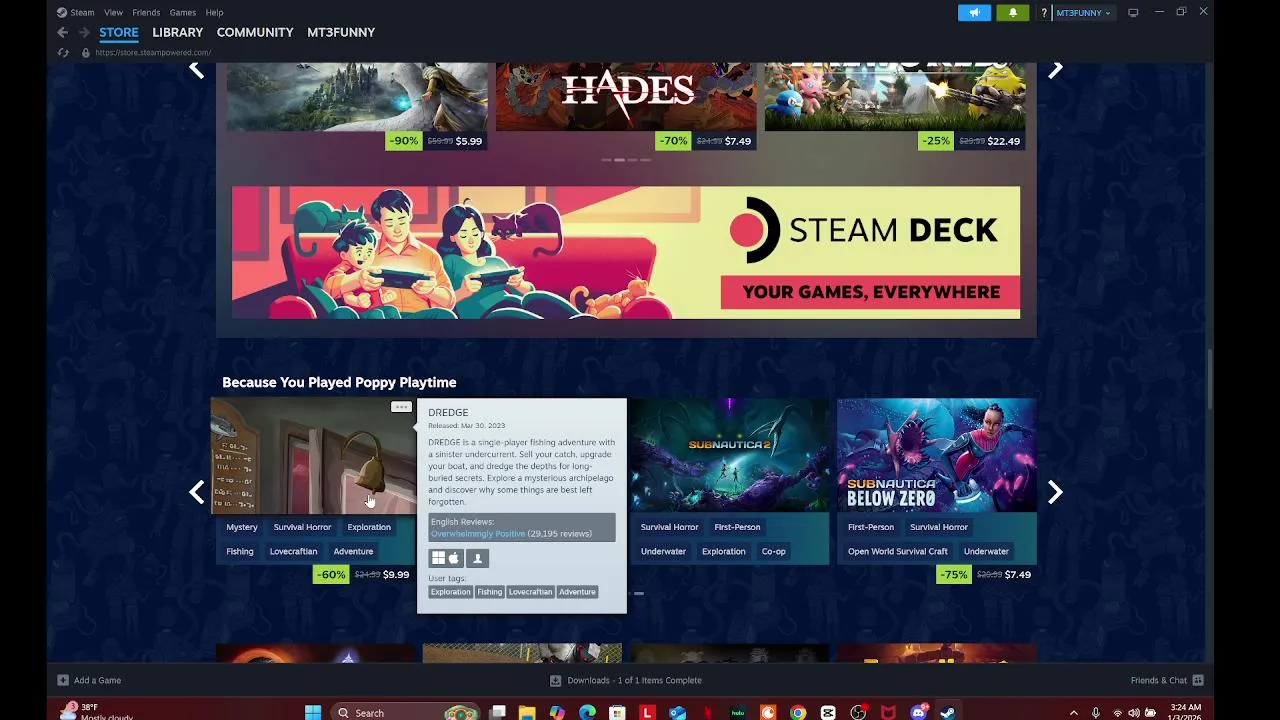Open File Explorer from the taskbar

pyautogui.click(x=527, y=712)
